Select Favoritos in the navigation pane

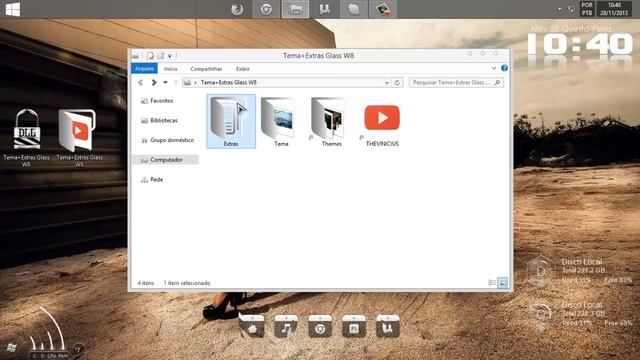tap(157, 100)
